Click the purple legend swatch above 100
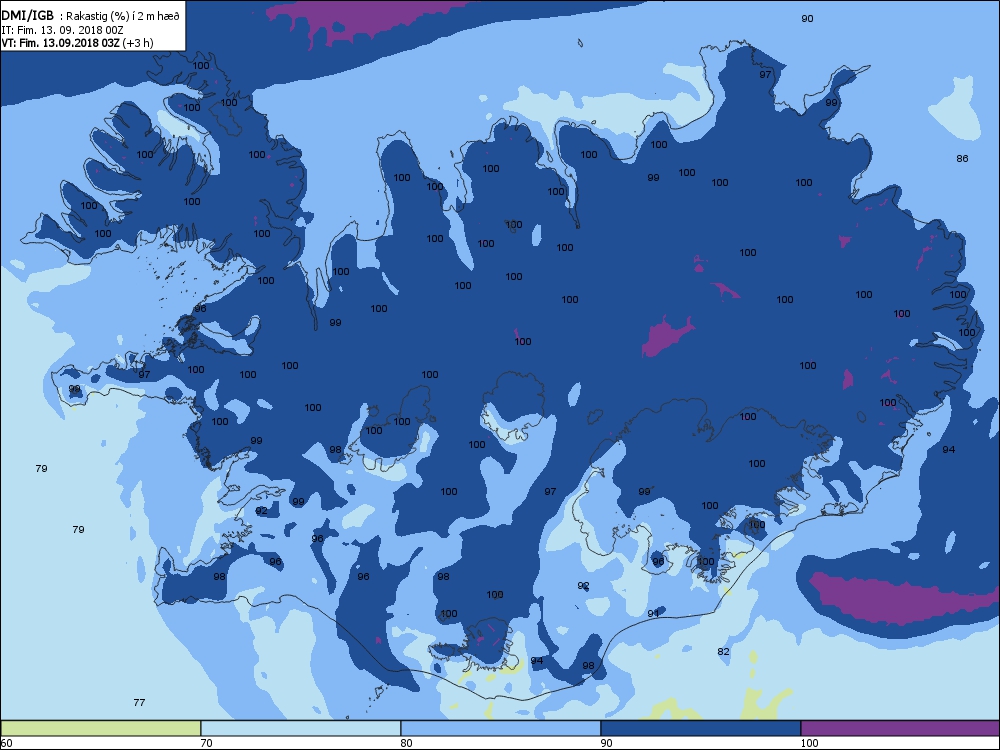The width and height of the screenshot is (1000, 750). (900, 728)
